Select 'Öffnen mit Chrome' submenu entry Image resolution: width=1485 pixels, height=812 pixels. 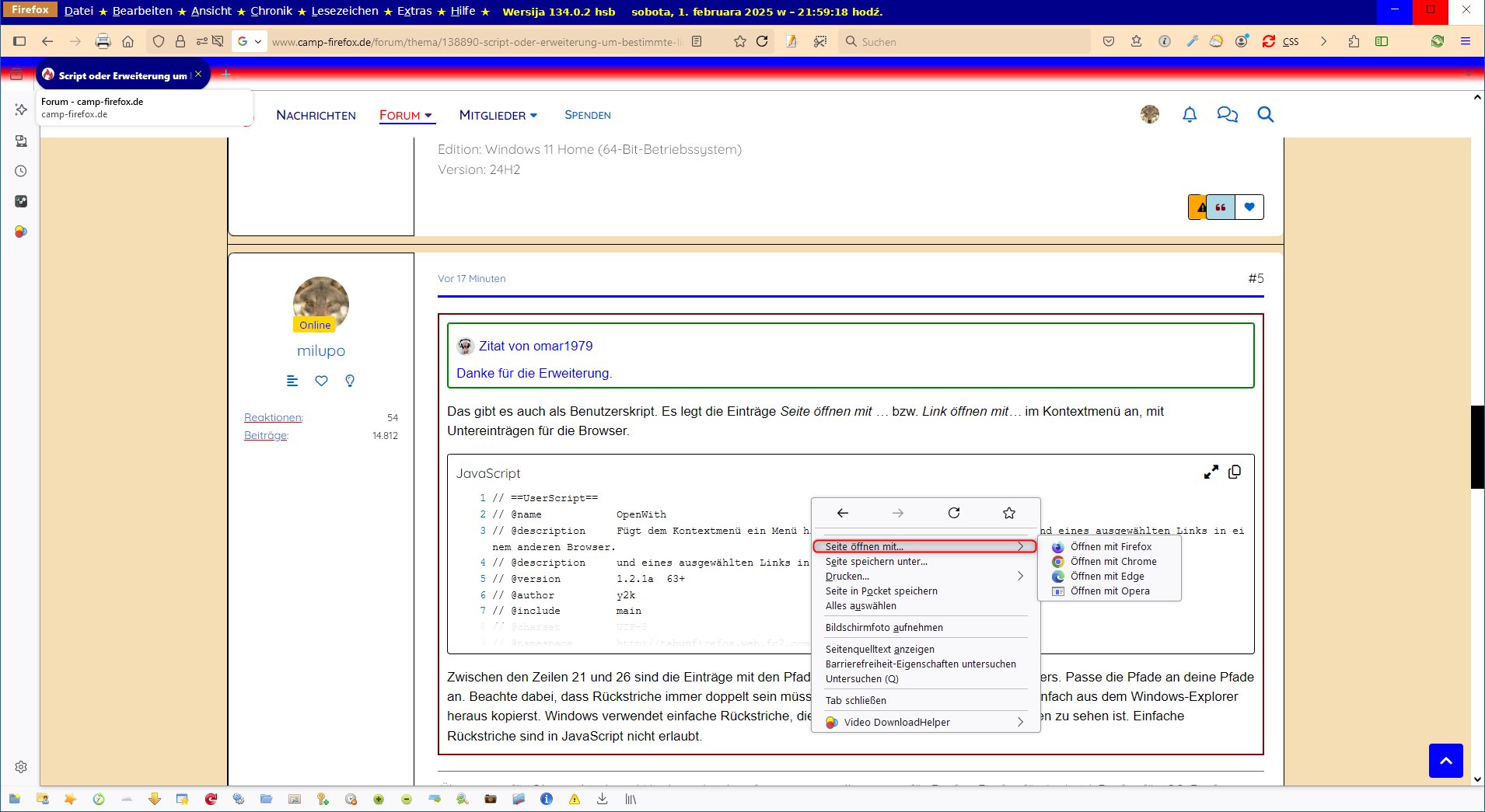[1113, 562]
